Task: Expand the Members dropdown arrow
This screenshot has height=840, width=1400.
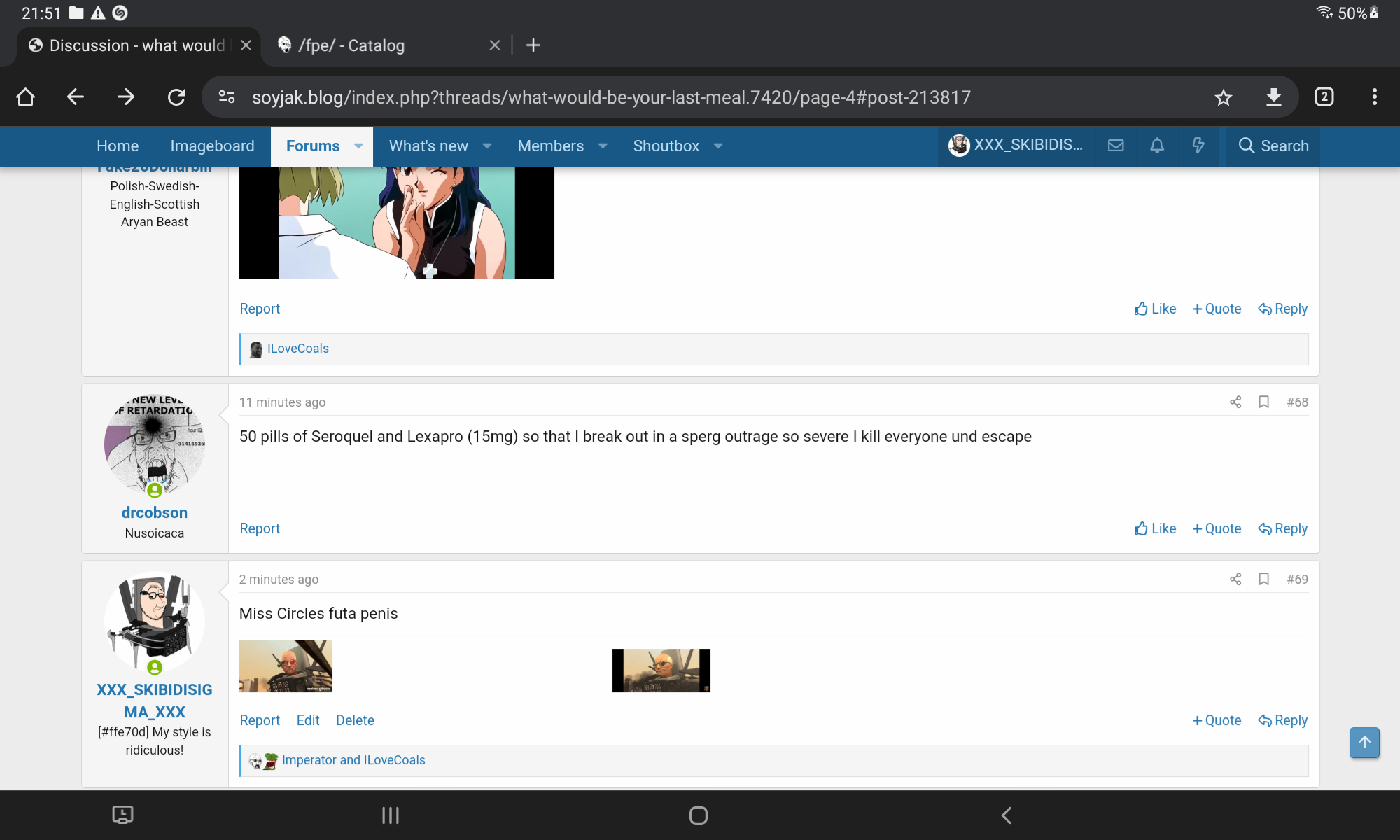Action: point(603,146)
